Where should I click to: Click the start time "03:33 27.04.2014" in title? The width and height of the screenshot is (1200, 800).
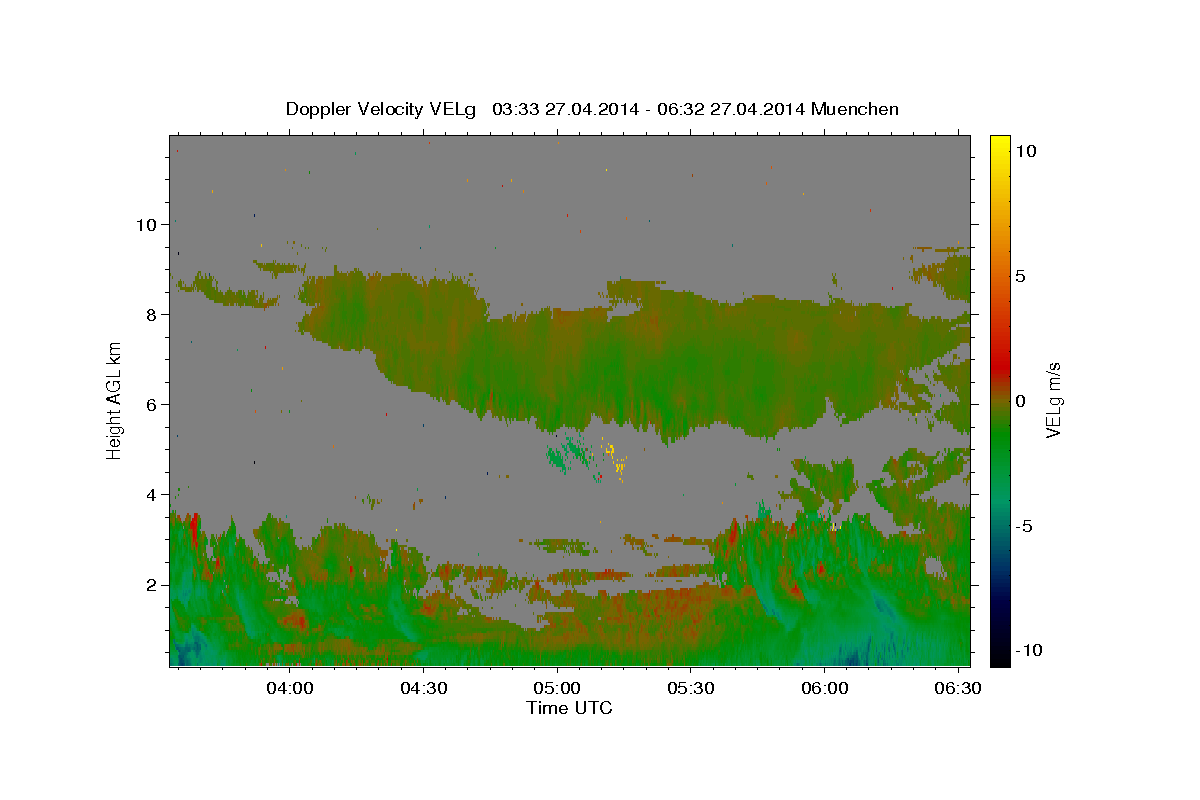click(564, 109)
